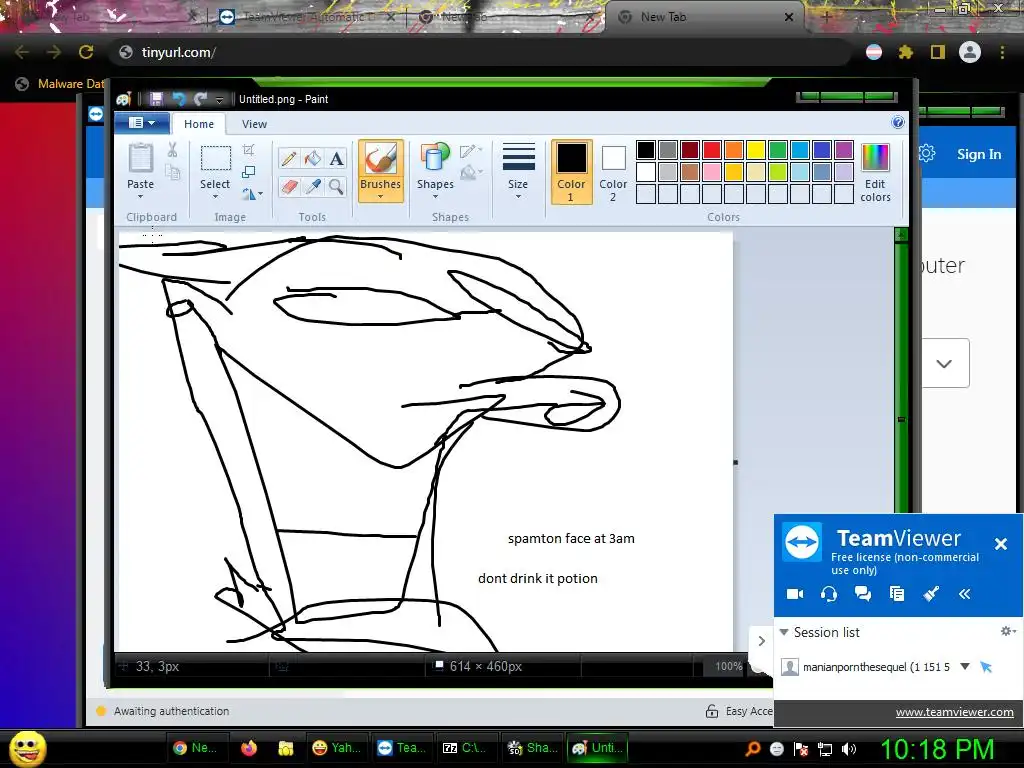
Task: Toggle Color 2 selection
Action: tap(613, 172)
